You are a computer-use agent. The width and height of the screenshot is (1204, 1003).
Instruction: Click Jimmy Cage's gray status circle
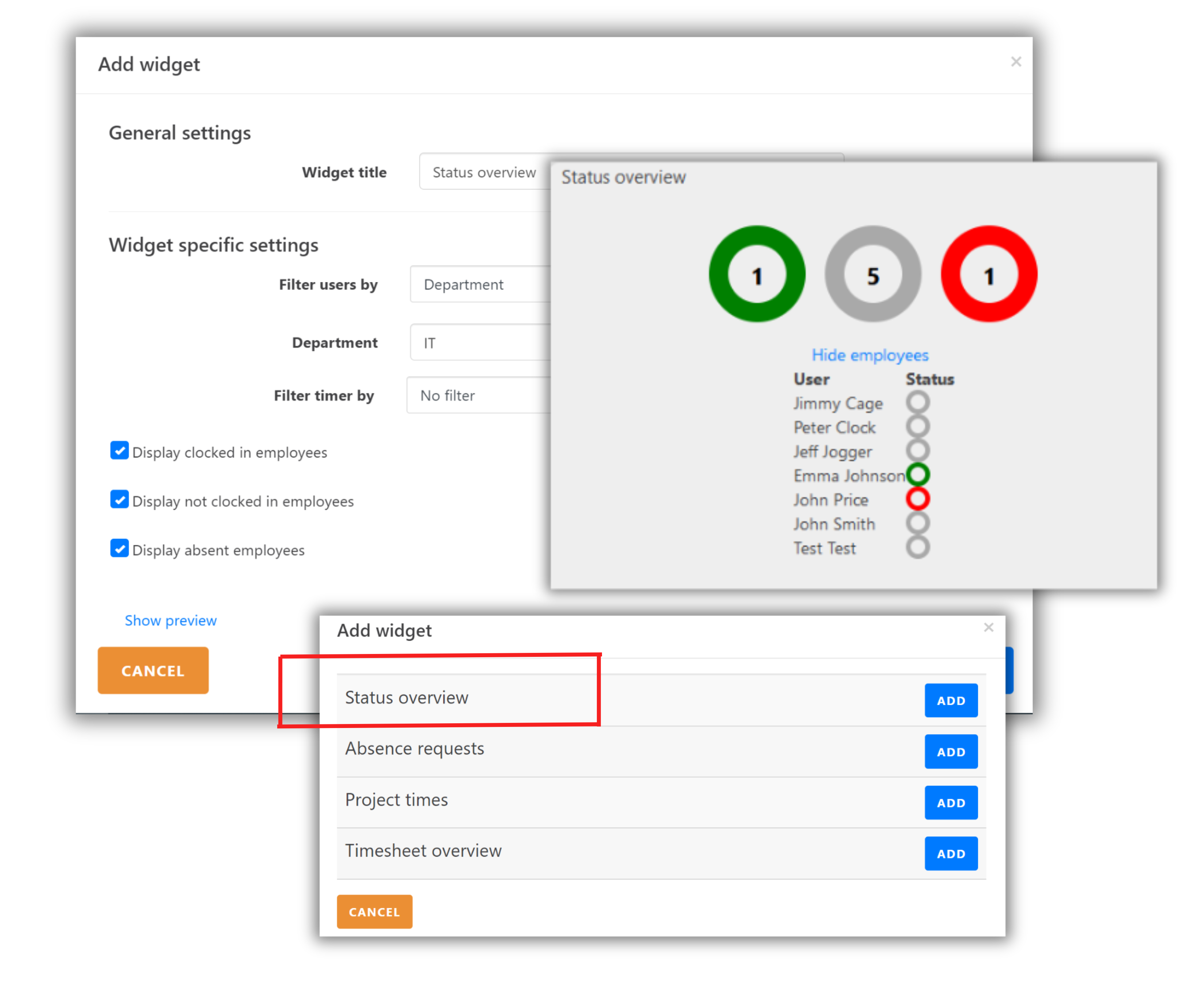[x=918, y=402]
